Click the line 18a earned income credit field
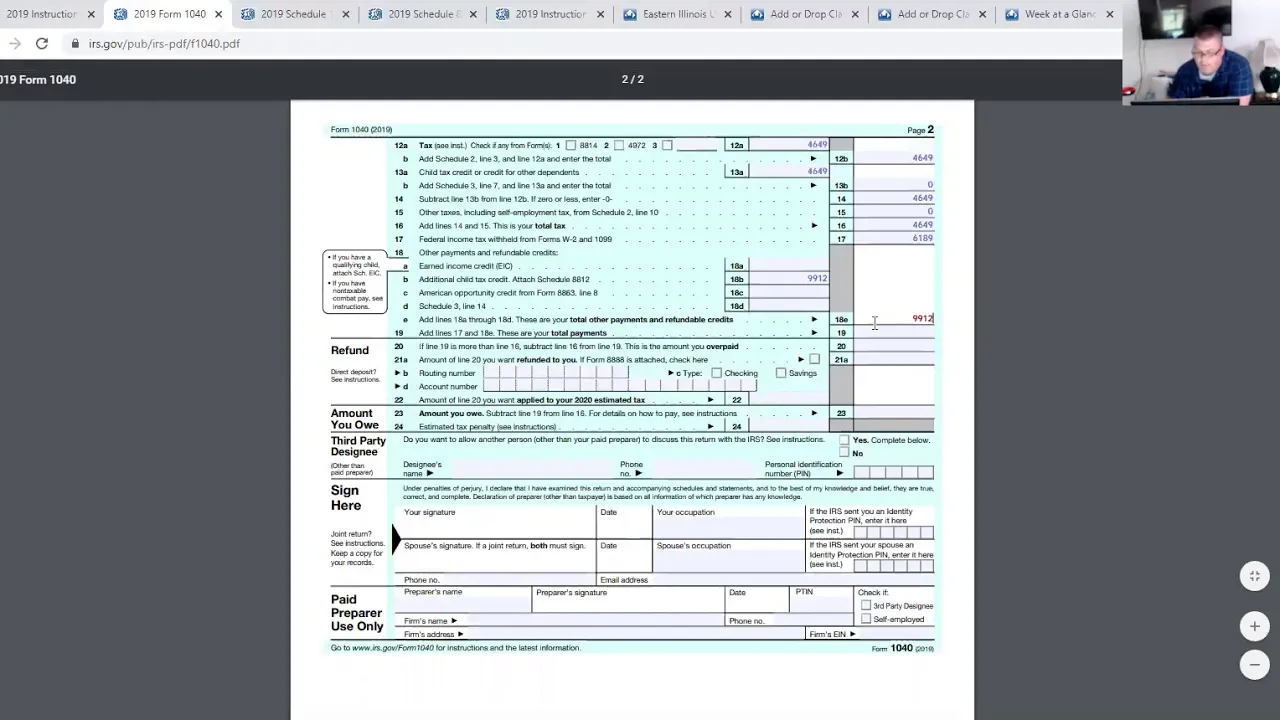The width and height of the screenshot is (1280, 720). pyautogui.click(x=789, y=266)
